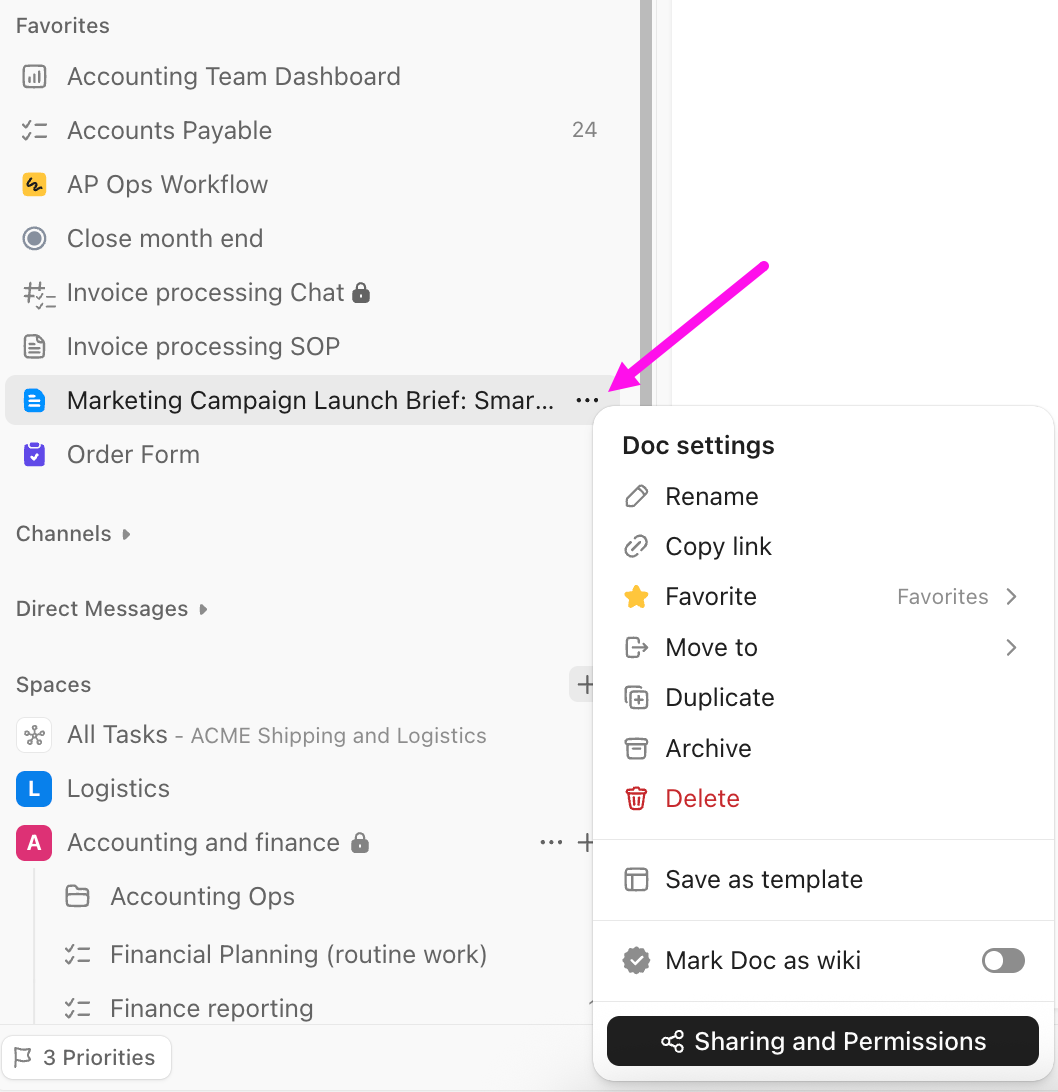Open the Accounting Ops folder icon
Image resolution: width=1058 pixels, height=1092 pixels.
click(78, 896)
